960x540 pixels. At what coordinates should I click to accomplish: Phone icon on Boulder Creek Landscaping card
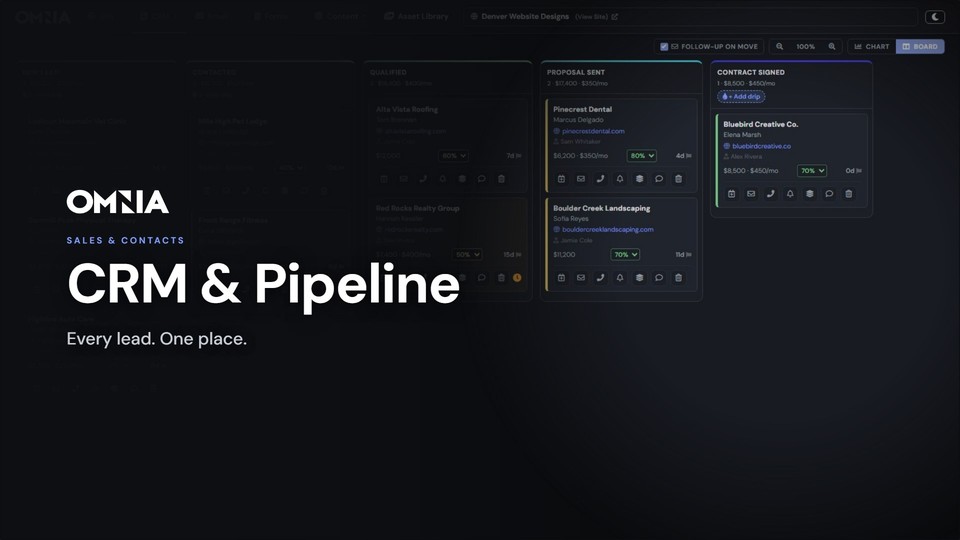[x=600, y=277]
